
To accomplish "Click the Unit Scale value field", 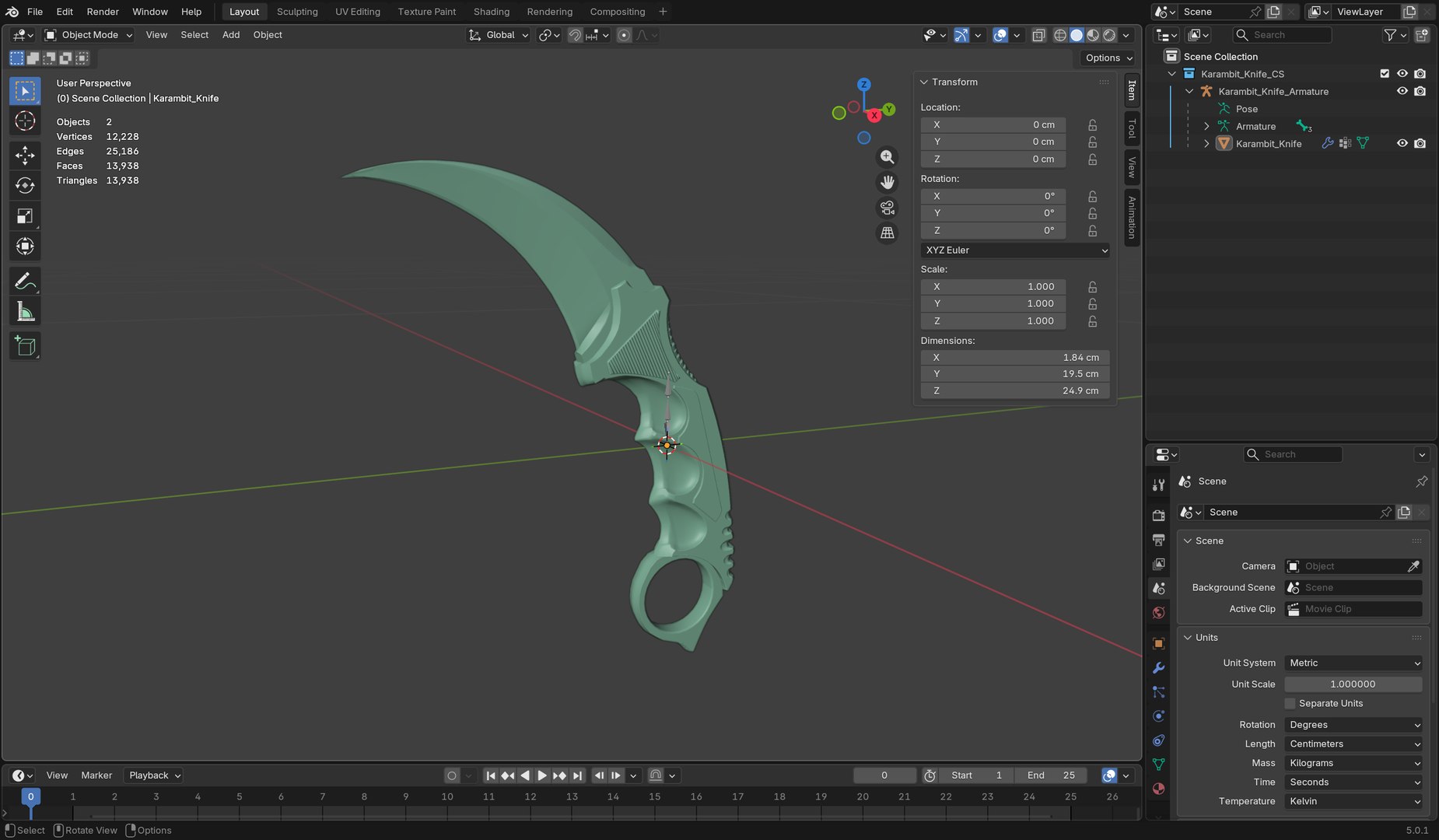I will [x=1353, y=684].
